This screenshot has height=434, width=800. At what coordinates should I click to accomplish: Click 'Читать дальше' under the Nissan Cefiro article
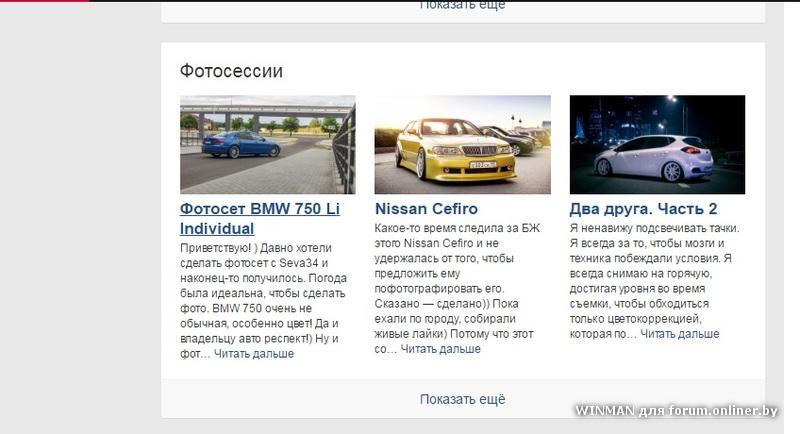click(440, 349)
